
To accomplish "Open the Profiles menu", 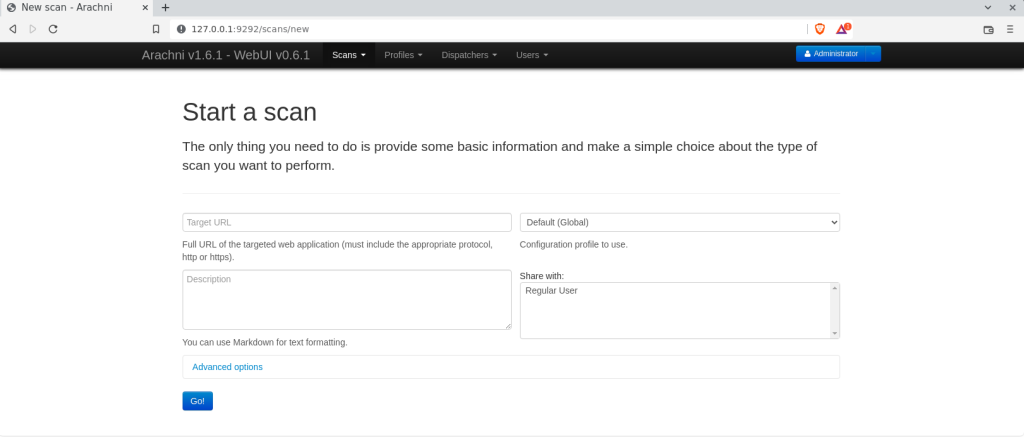I will tap(403, 55).
